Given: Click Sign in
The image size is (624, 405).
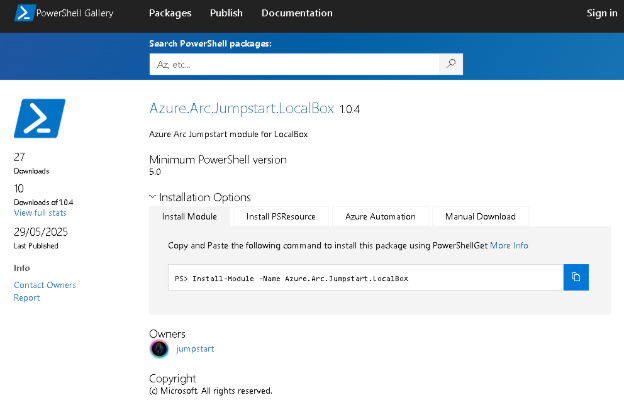Looking at the screenshot, I should tap(602, 13).
